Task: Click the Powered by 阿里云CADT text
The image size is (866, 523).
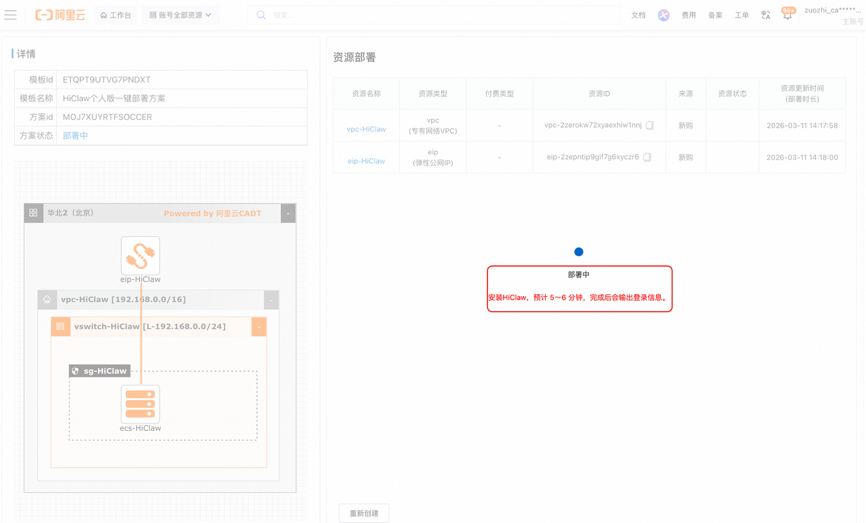Action: pos(212,213)
